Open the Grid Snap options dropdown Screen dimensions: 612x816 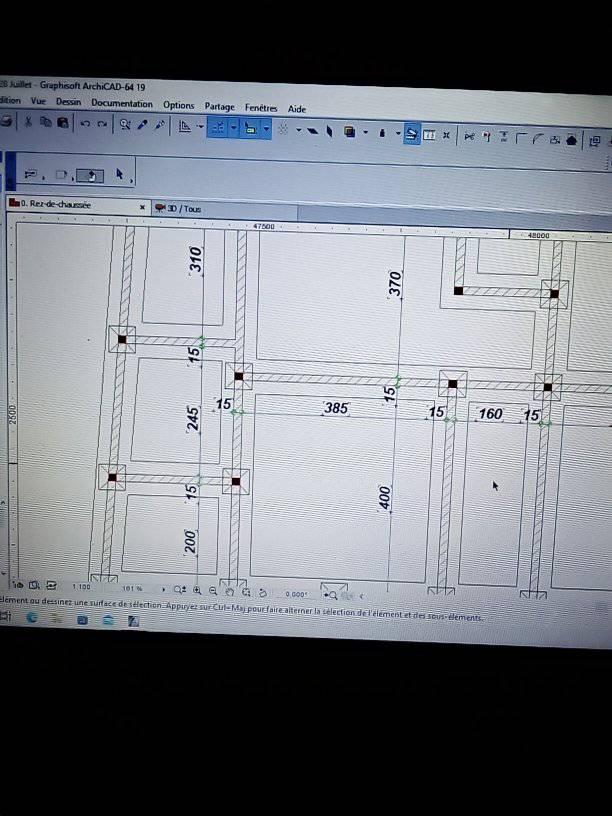point(266,129)
